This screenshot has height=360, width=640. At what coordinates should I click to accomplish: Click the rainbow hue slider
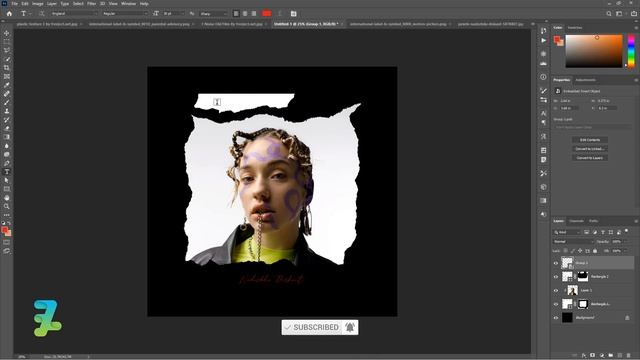[631, 51]
